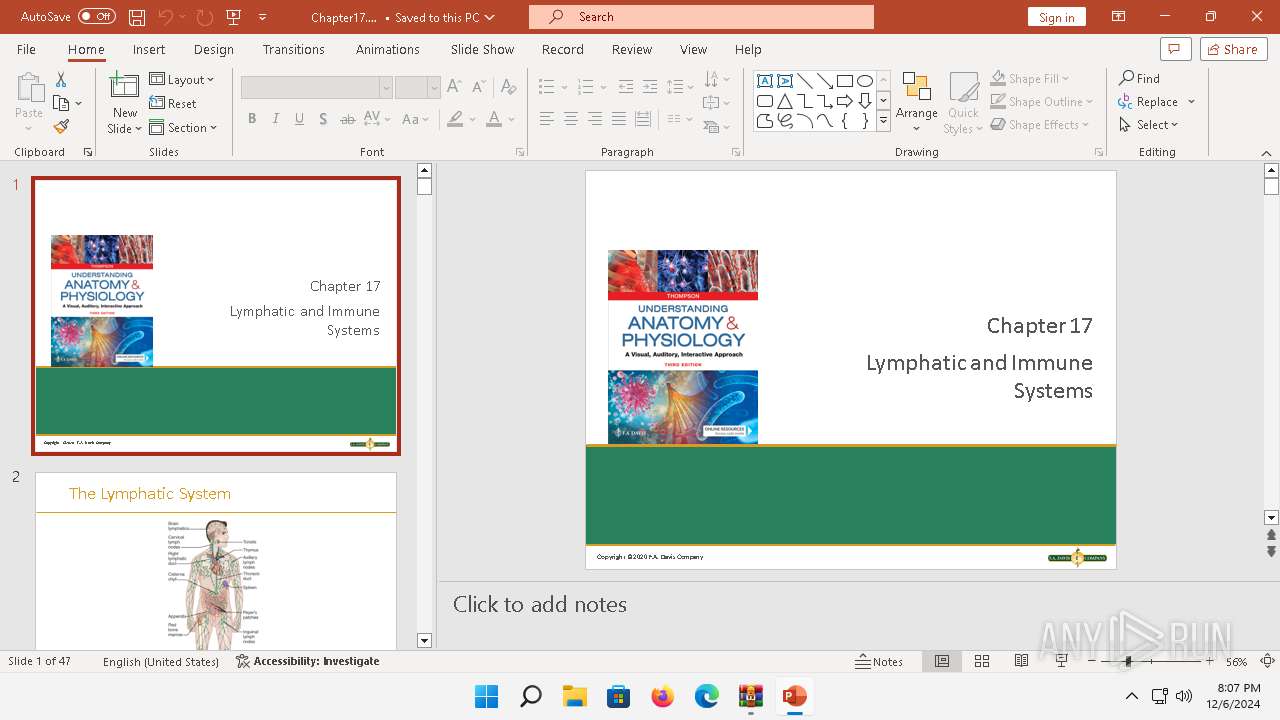Click the Start From Beginning presentation icon
This screenshot has width=1280, height=720.
coord(234,17)
